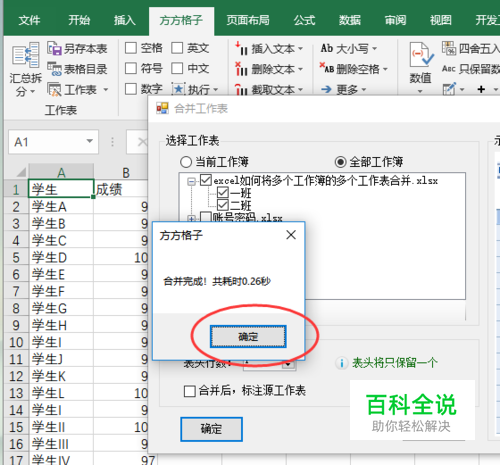
Task: Click the 删除文本 delete text icon
Action: point(241,69)
